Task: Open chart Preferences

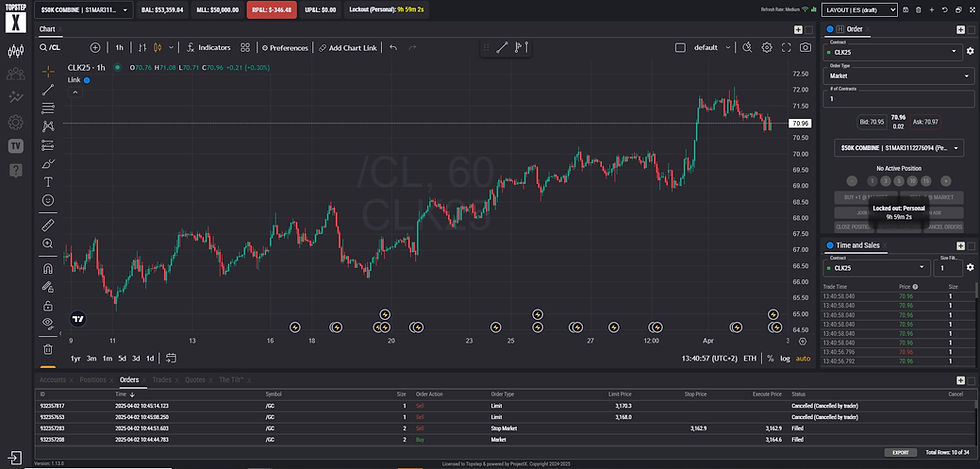Action: click(x=285, y=48)
